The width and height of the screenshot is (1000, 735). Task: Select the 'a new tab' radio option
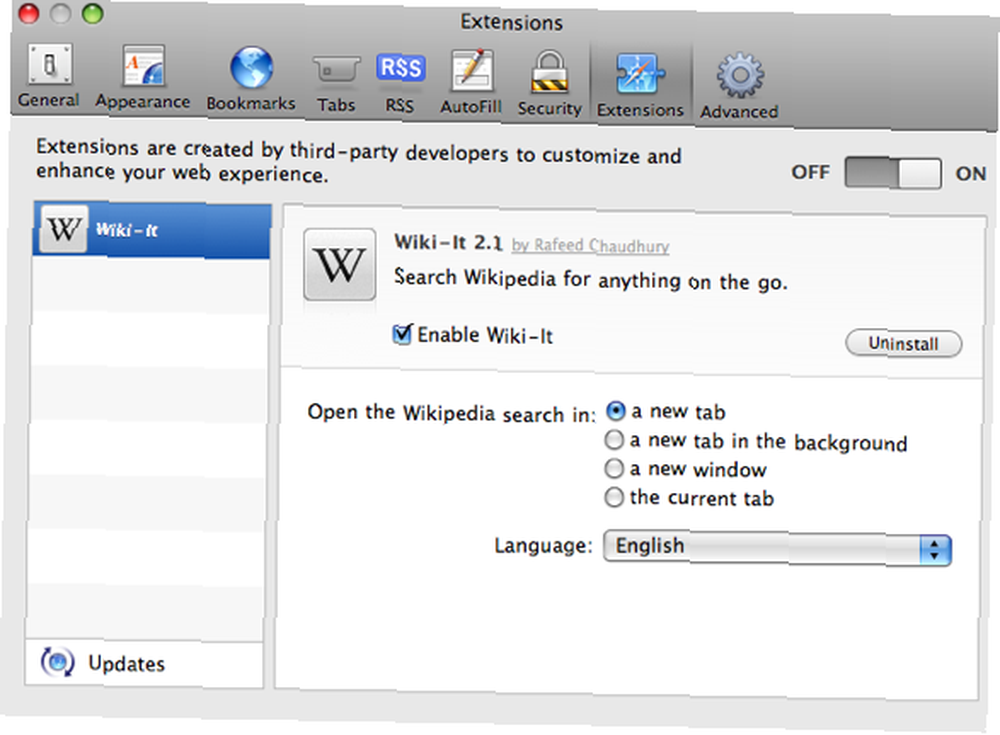[x=615, y=411]
